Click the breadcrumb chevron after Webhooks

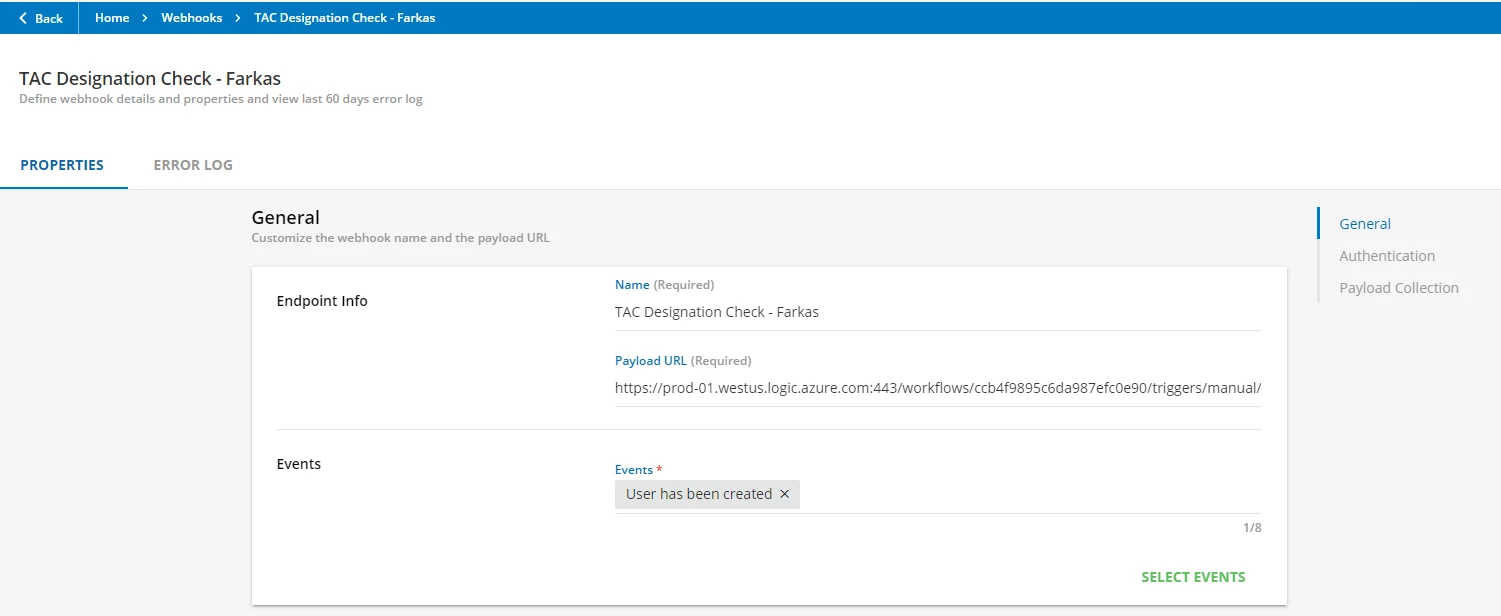coord(238,18)
